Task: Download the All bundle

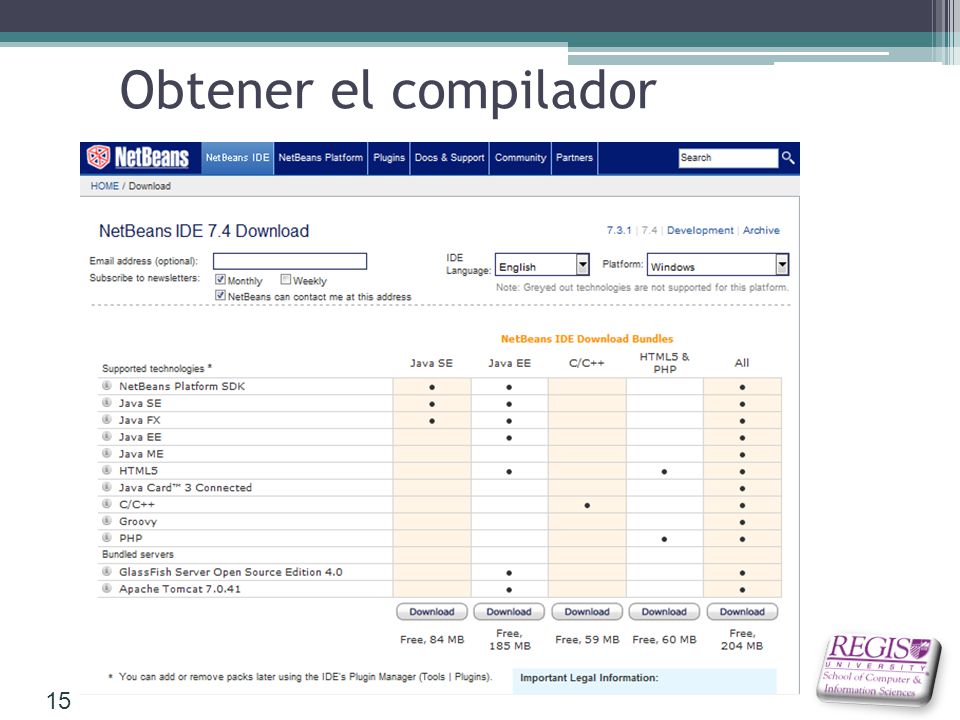Action: tap(742, 612)
